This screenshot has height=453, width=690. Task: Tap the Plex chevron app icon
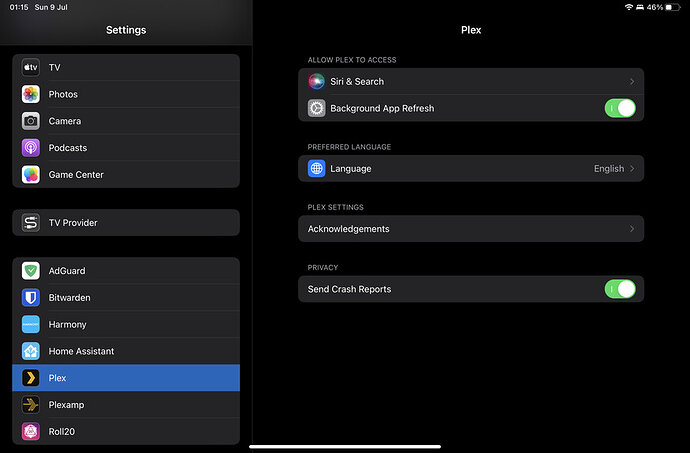tap(31, 378)
